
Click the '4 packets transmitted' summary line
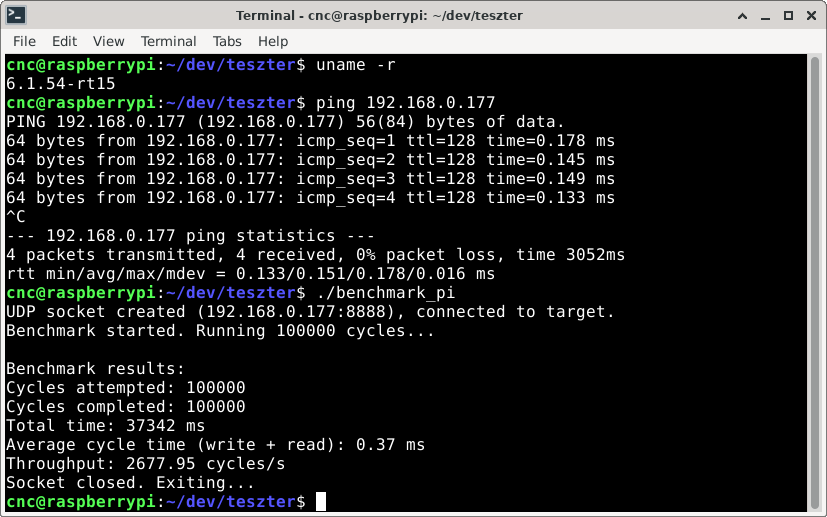point(315,254)
